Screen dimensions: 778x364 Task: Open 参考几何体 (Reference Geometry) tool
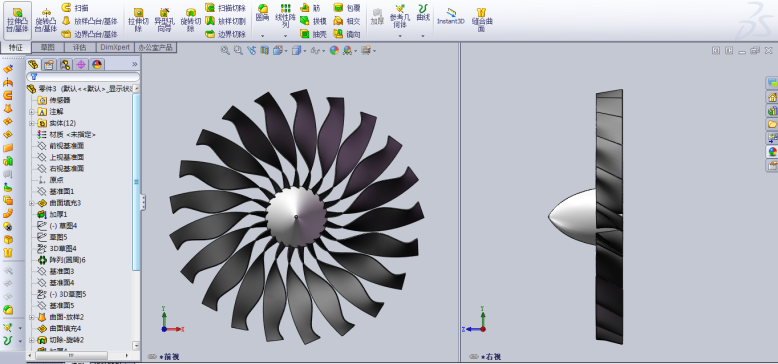[x=400, y=16]
